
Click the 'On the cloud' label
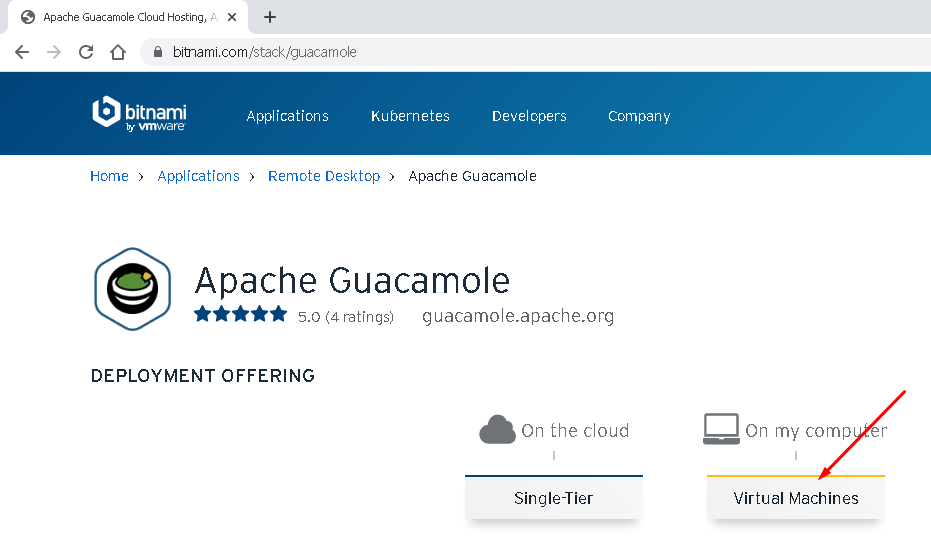575,430
